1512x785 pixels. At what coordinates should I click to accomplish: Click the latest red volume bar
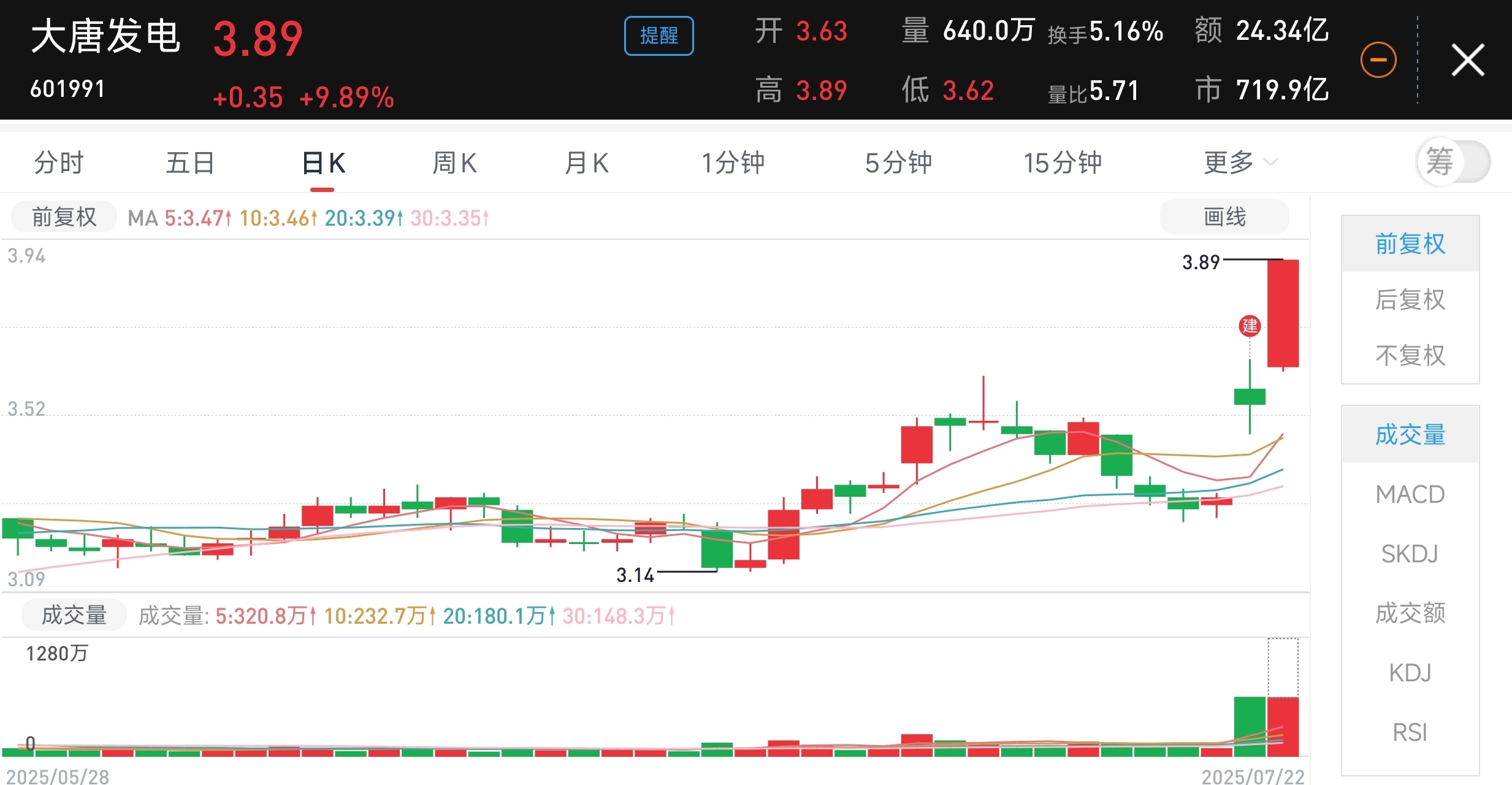1283,726
